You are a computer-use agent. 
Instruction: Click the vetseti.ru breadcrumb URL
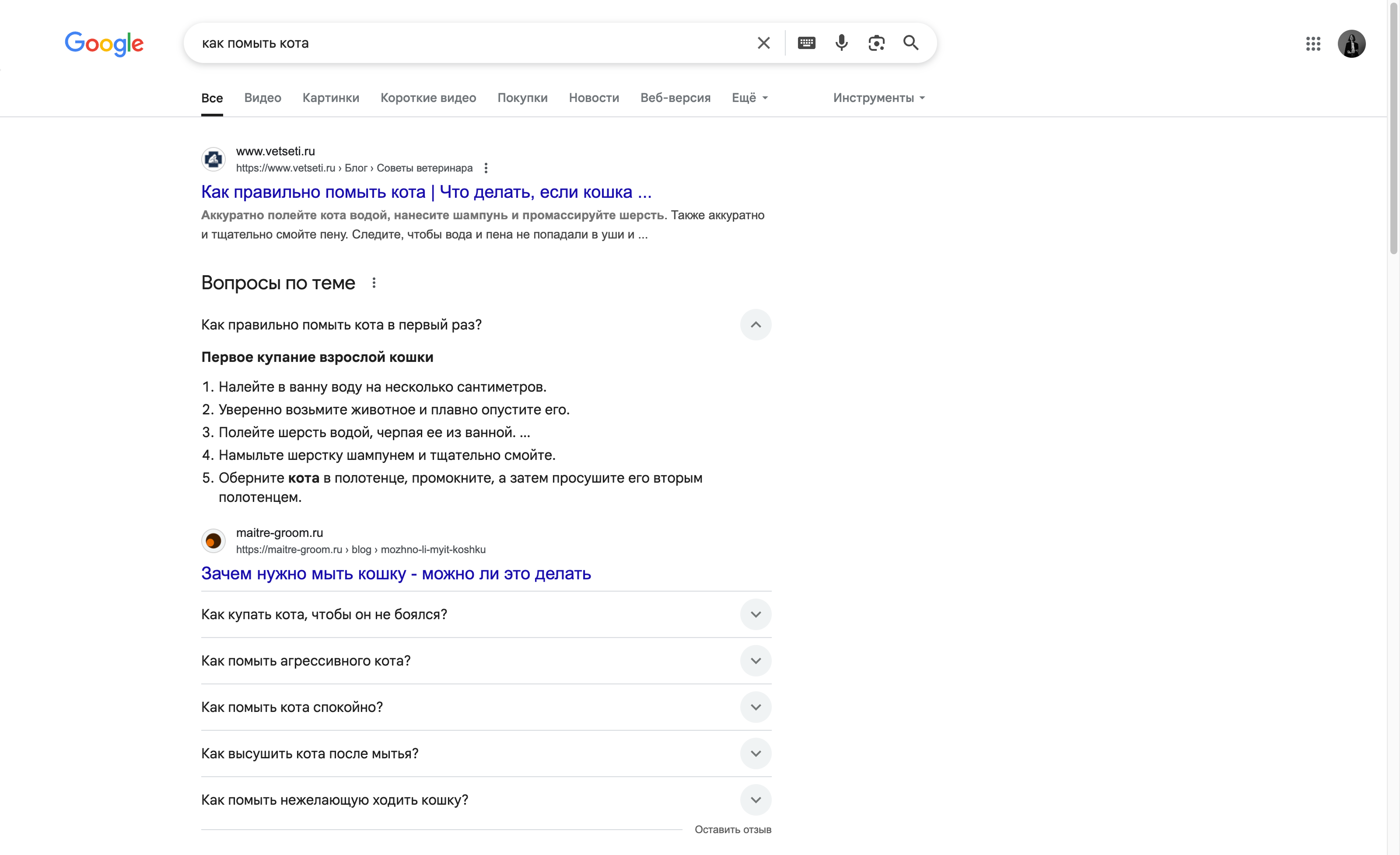pos(354,168)
